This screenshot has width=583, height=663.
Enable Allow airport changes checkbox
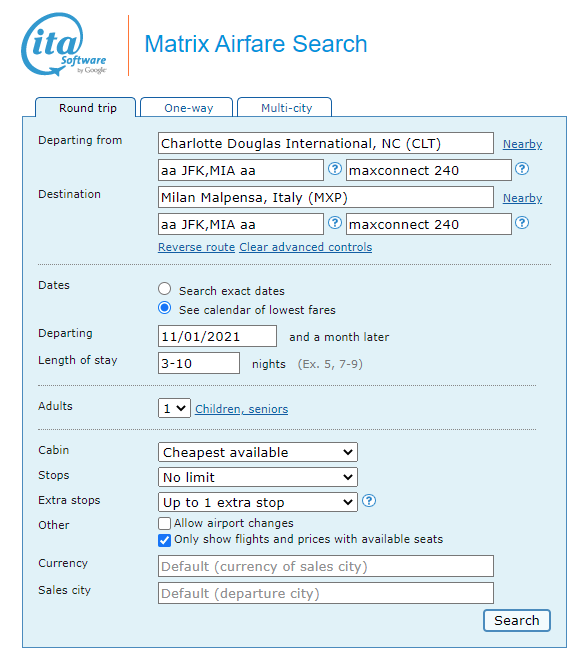(x=164, y=523)
